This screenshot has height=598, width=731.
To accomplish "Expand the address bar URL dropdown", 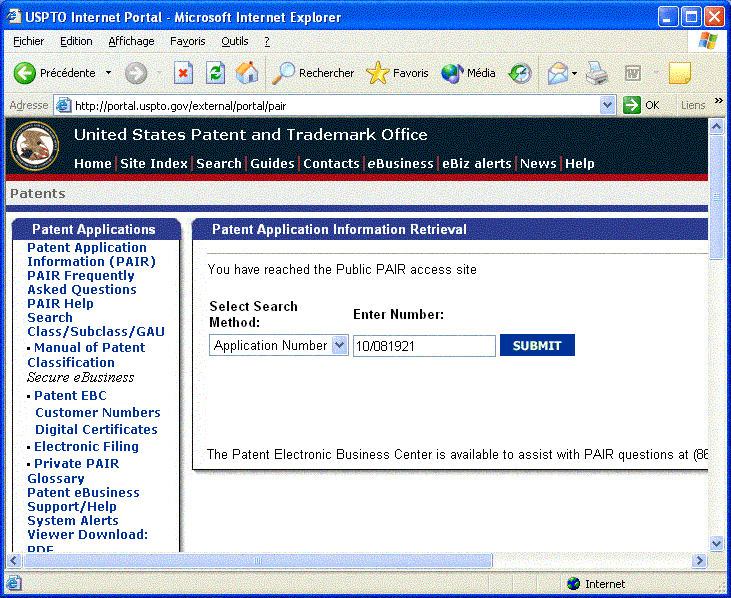I will coord(607,105).
